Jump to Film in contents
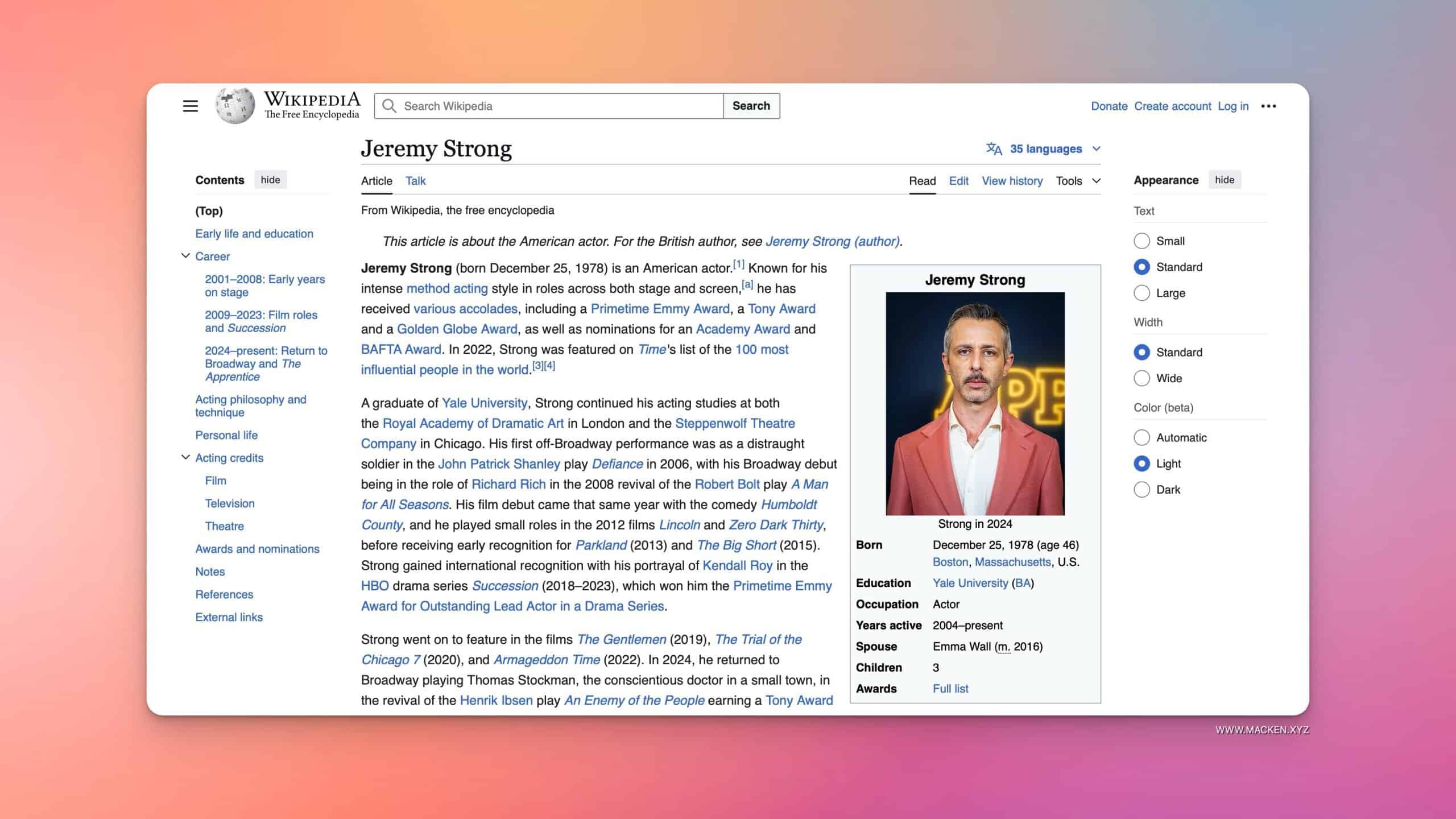1456x819 pixels. [216, 481]
